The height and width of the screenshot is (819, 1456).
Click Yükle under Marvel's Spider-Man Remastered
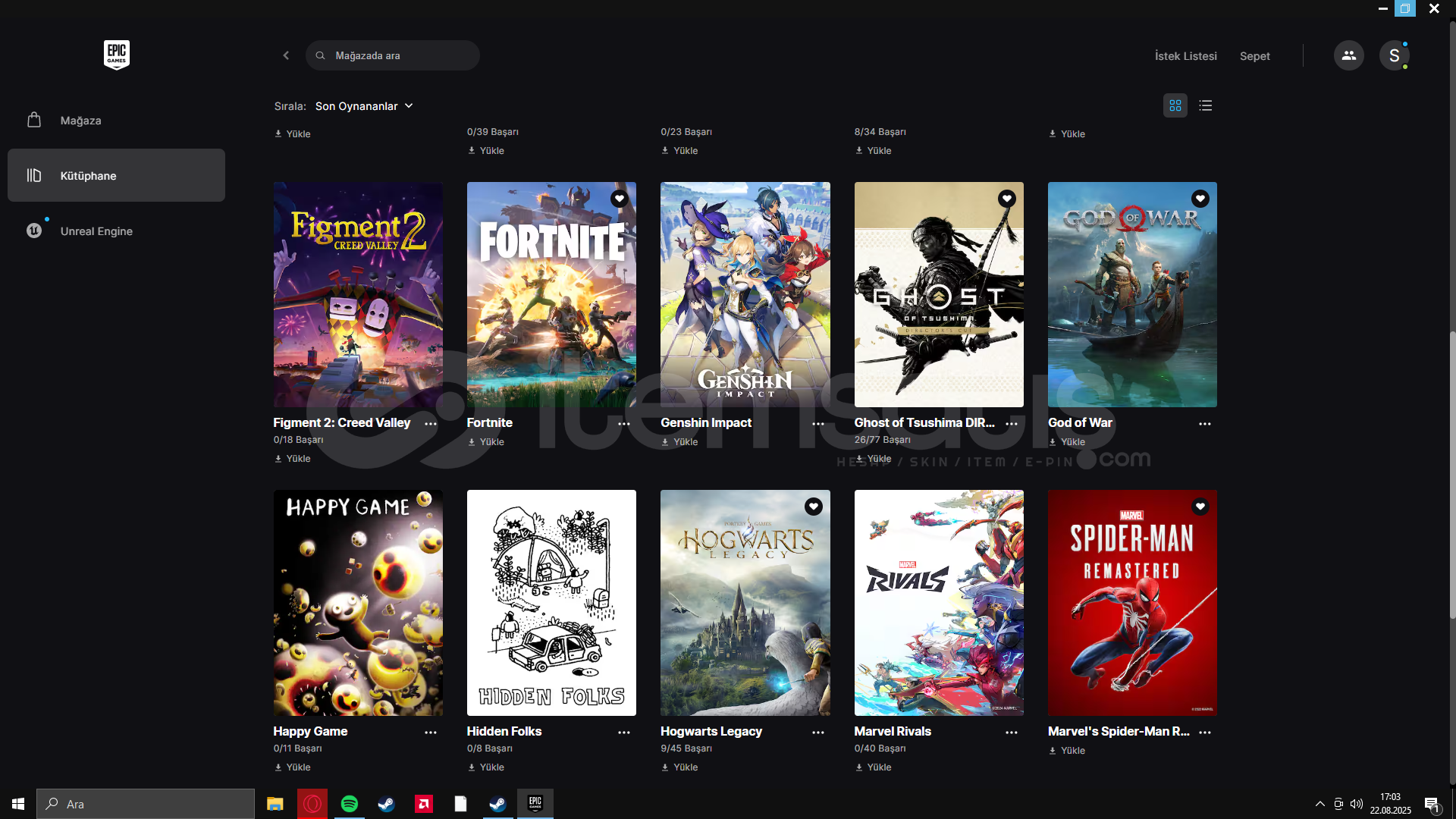1067,751
